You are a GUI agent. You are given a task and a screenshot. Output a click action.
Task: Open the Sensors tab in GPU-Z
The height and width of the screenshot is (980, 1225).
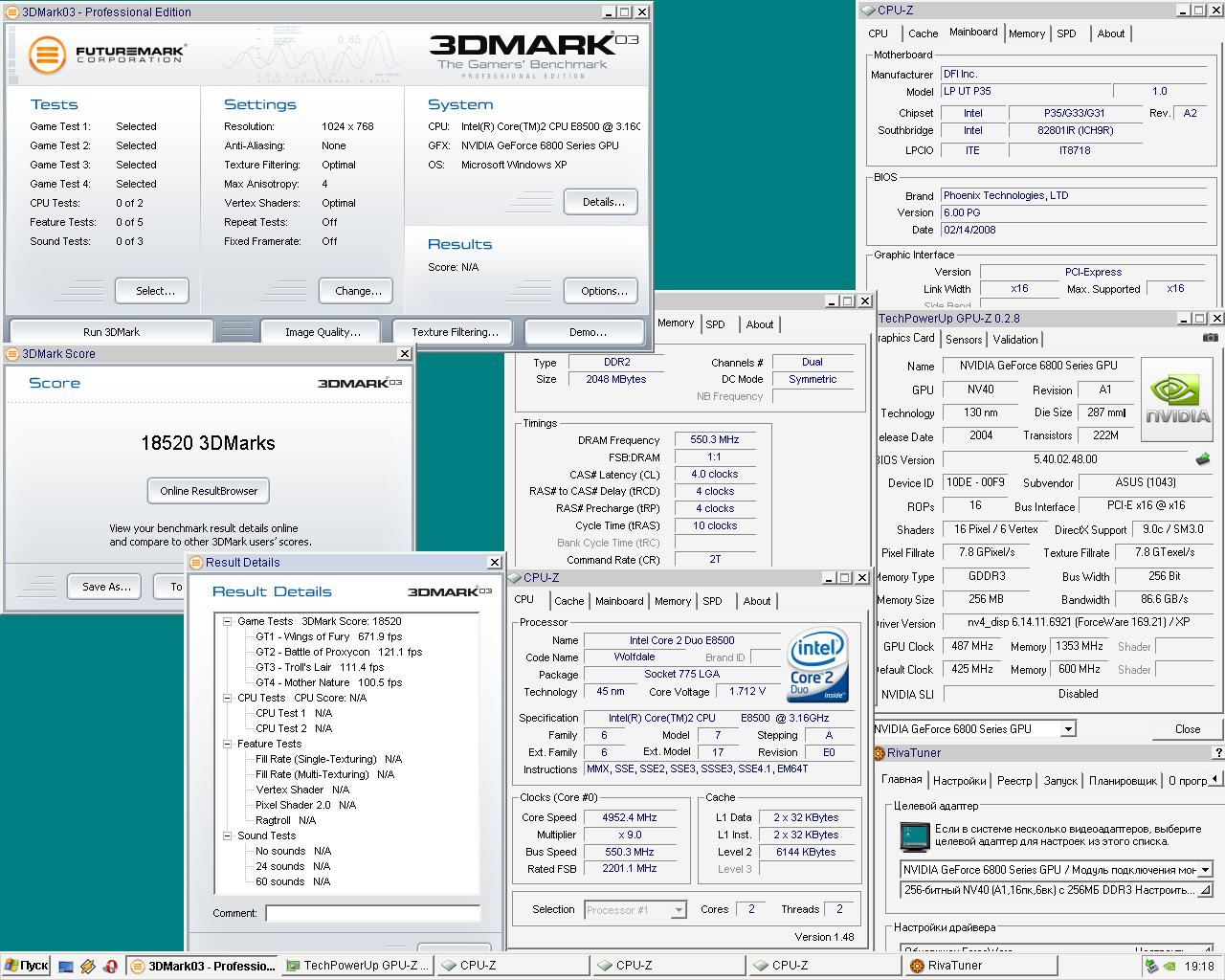(x=964, y=340)
